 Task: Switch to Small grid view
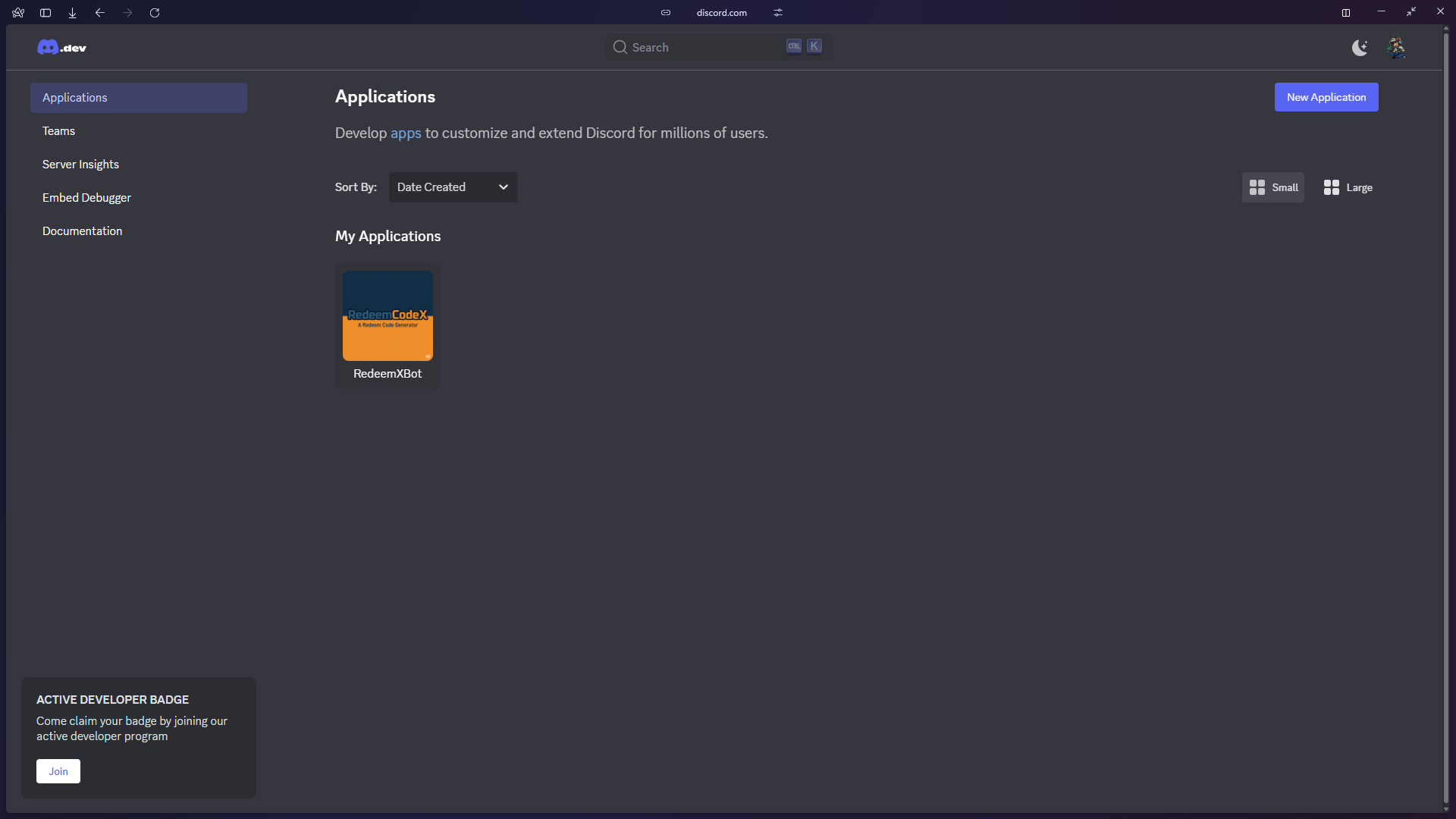1273,187
